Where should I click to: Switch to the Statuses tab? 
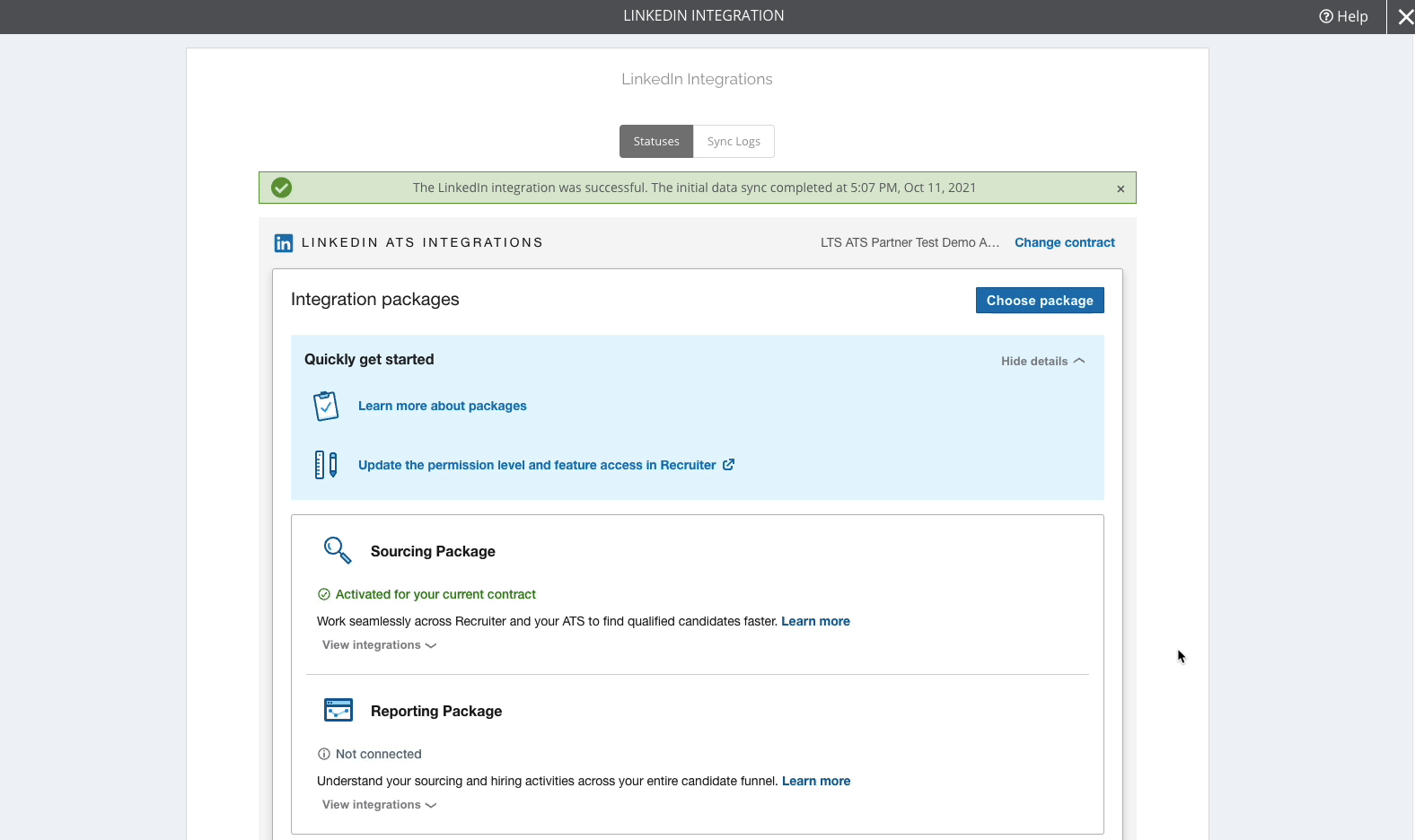(656, 142)
